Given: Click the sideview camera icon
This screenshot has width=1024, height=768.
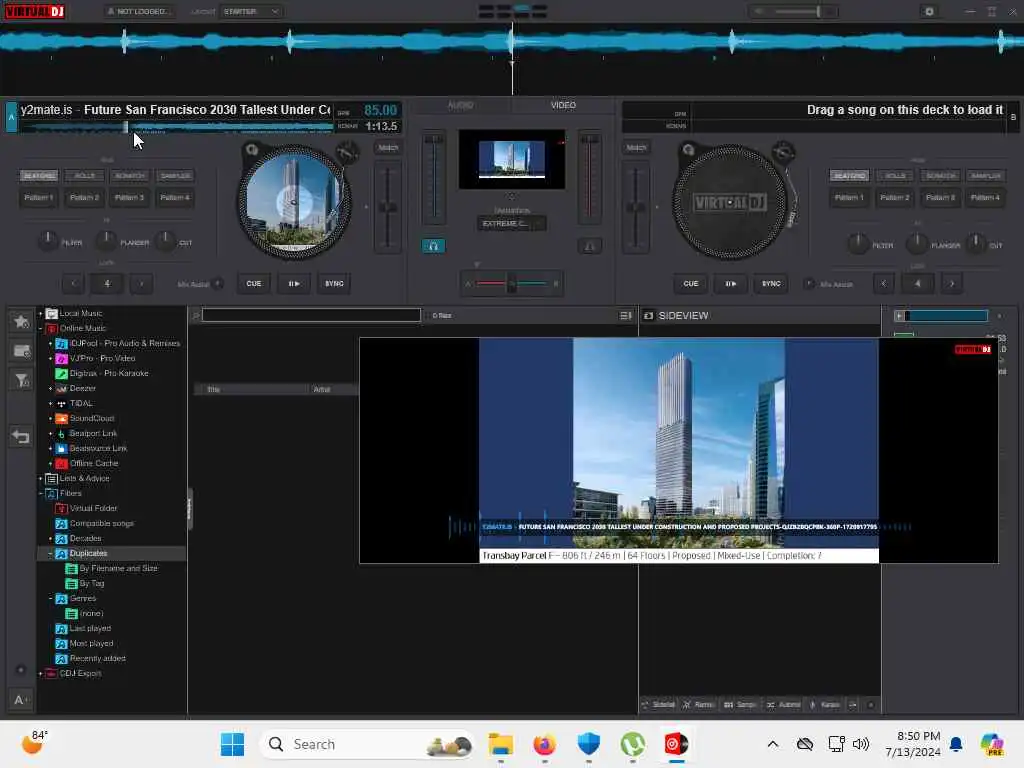Looking at the screenshot, I should pos(648,315).
